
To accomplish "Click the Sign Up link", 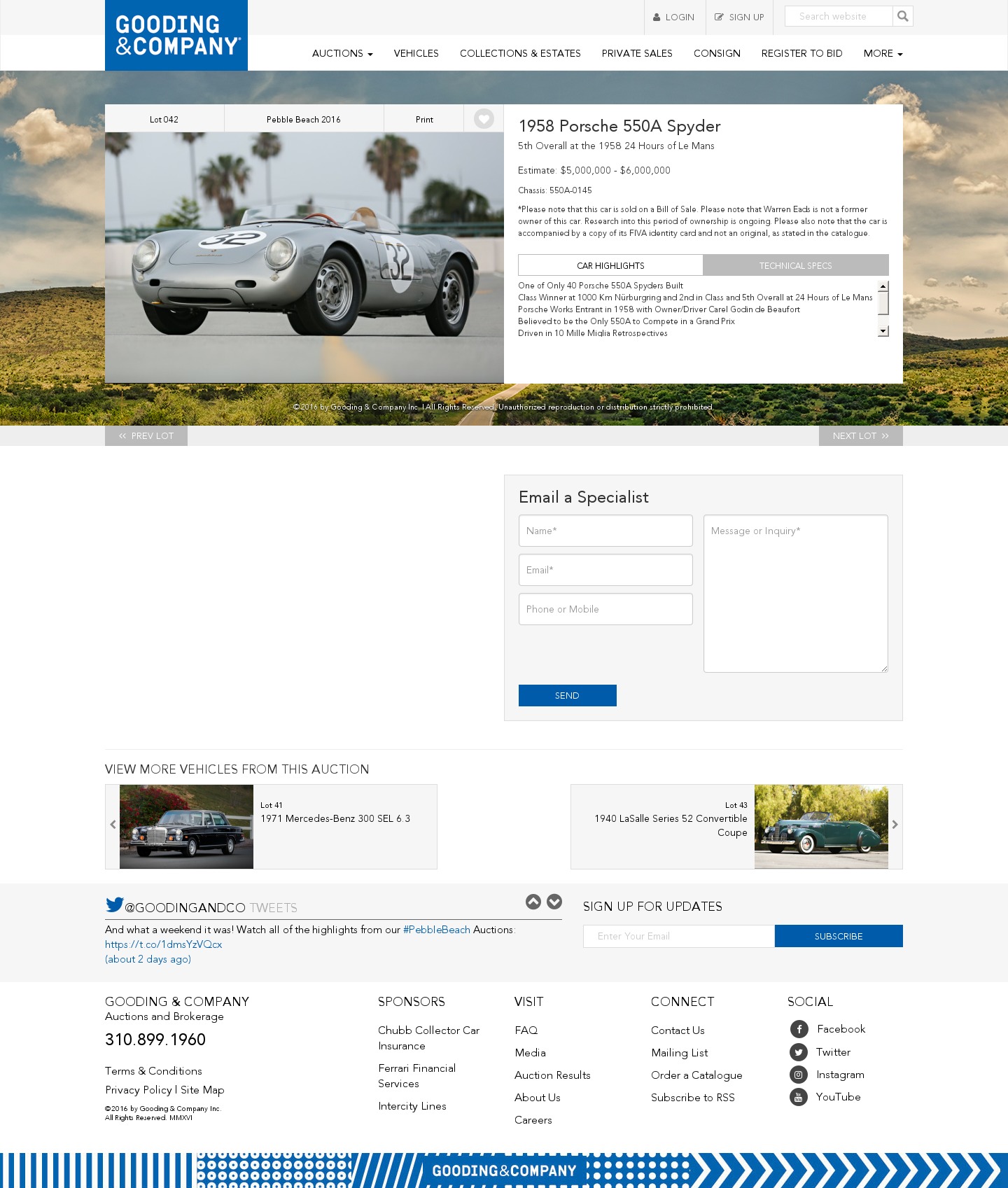I will coord(739,17).
